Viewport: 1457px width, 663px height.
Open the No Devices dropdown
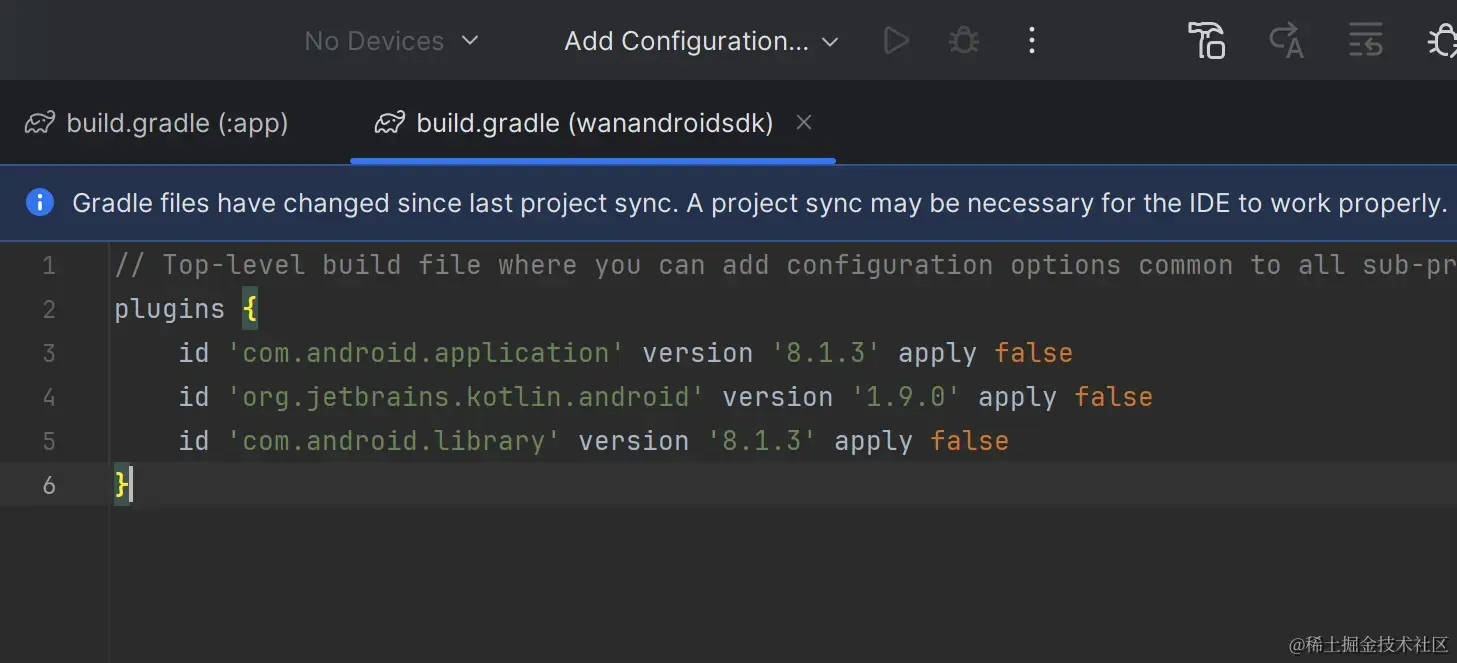[x=392, y=41]
